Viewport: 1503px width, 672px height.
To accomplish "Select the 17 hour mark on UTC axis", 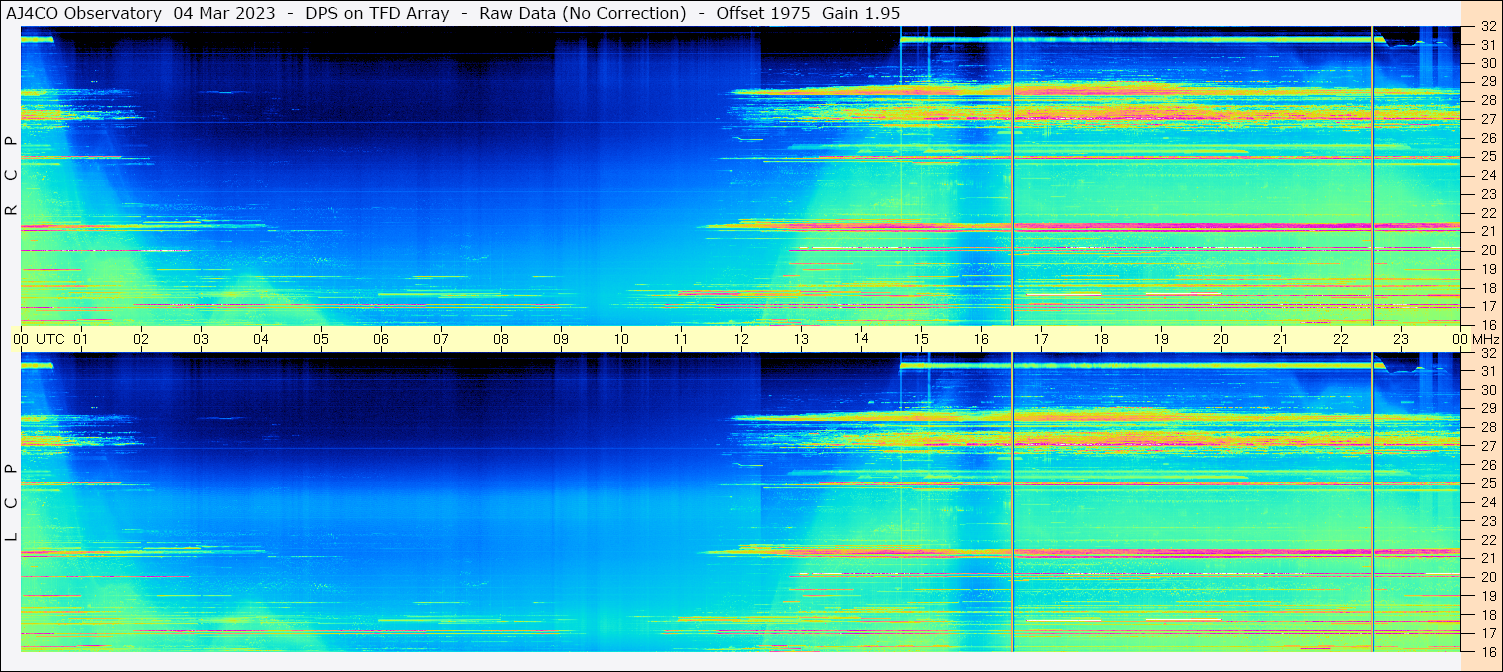I will [x=1041, y=339].
